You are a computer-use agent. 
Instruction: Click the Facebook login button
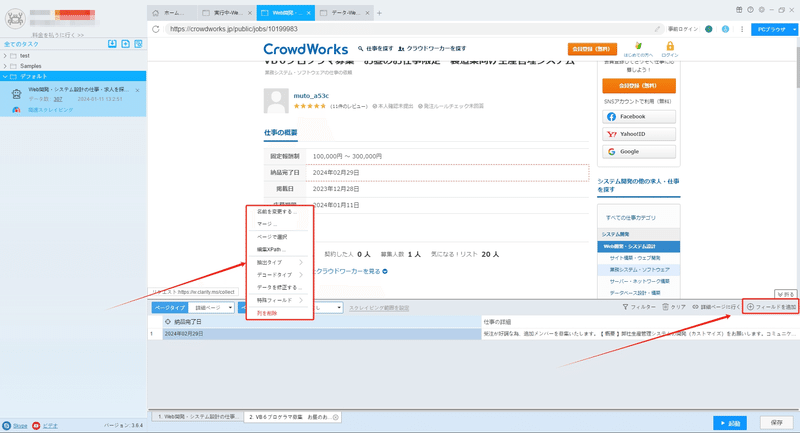pos(639,116)
